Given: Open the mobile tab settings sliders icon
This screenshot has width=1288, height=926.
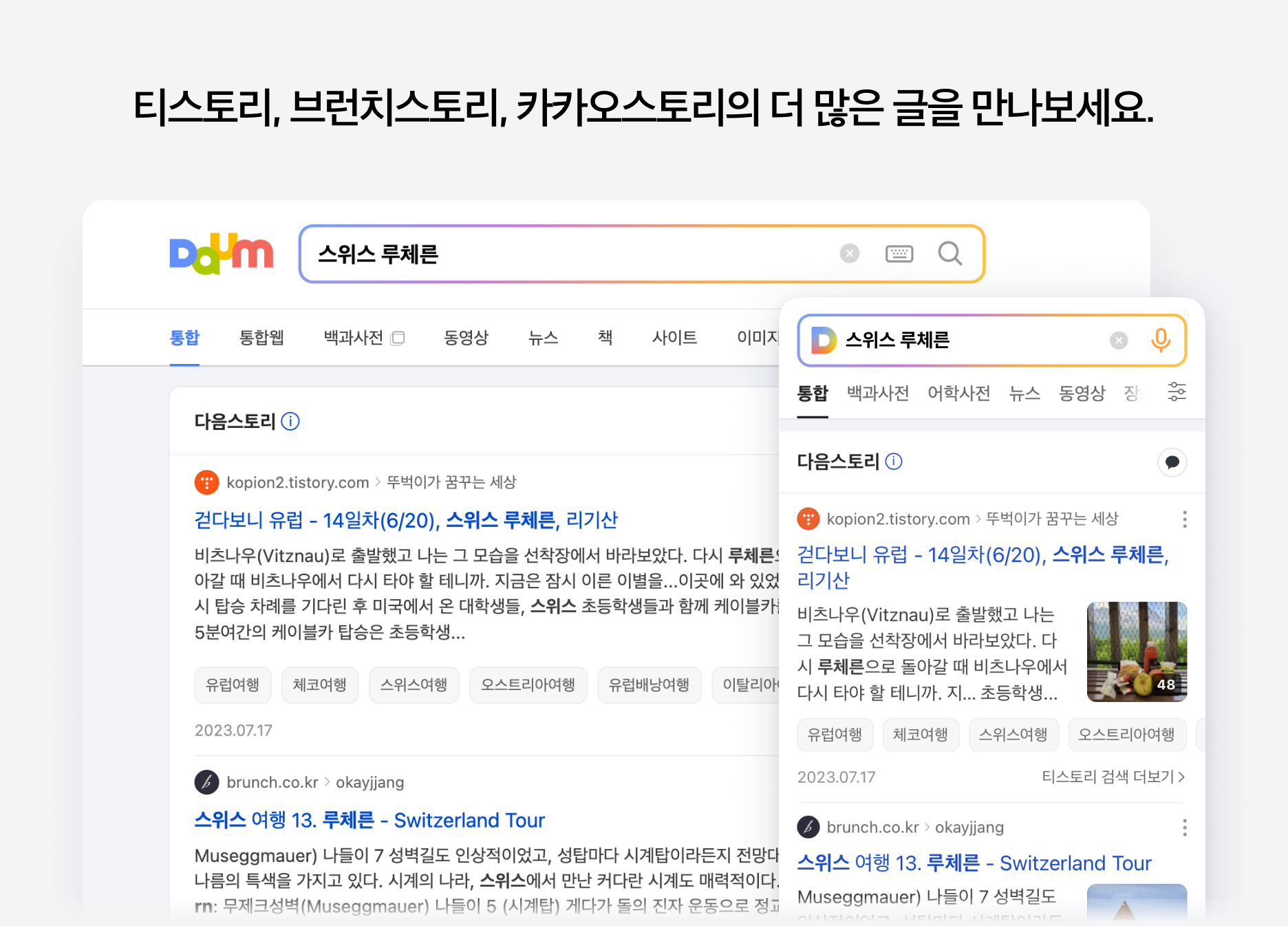Looking at the screenshot, I should [1177, 392].
